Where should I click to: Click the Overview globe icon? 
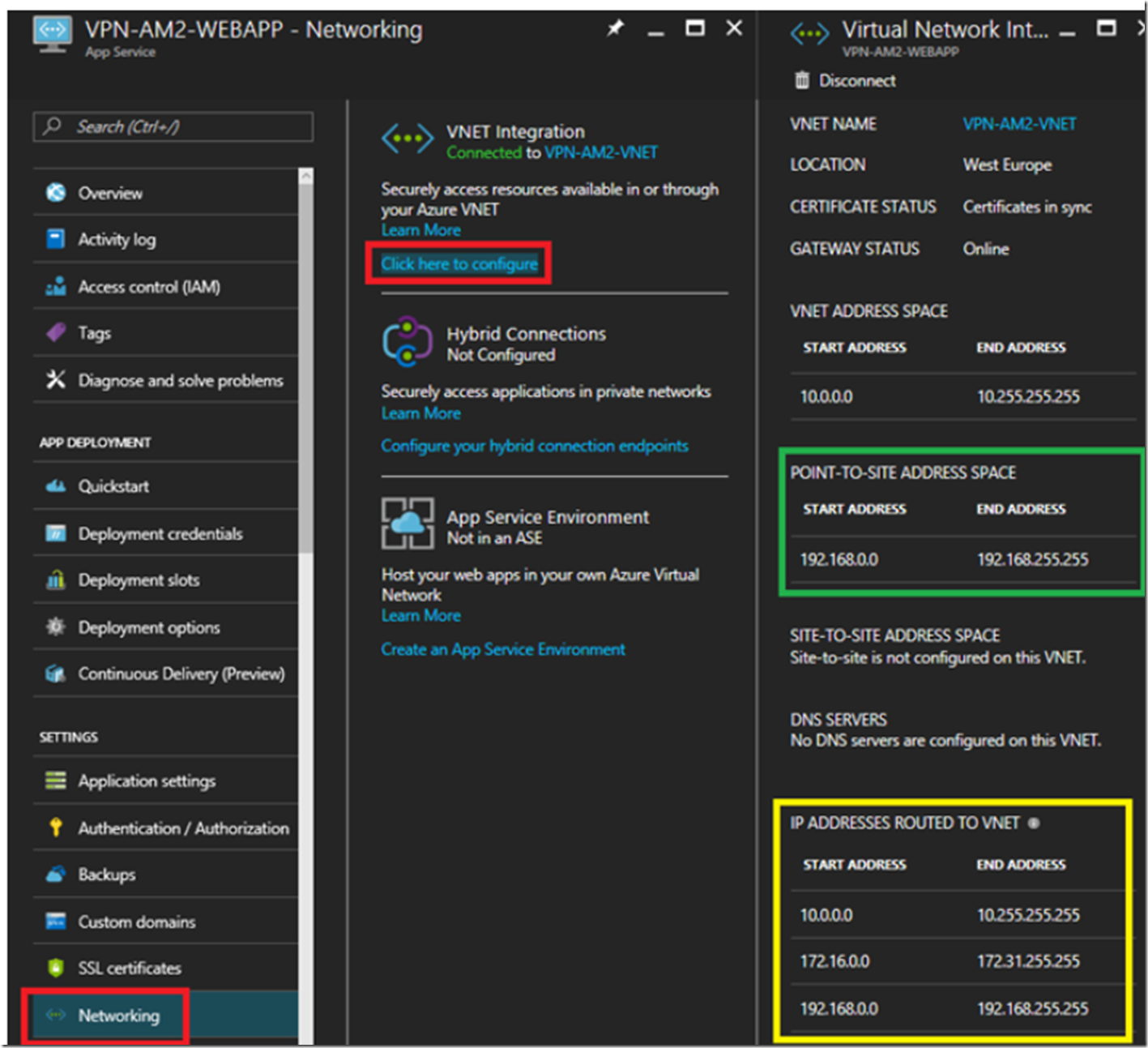pos(56,192)
